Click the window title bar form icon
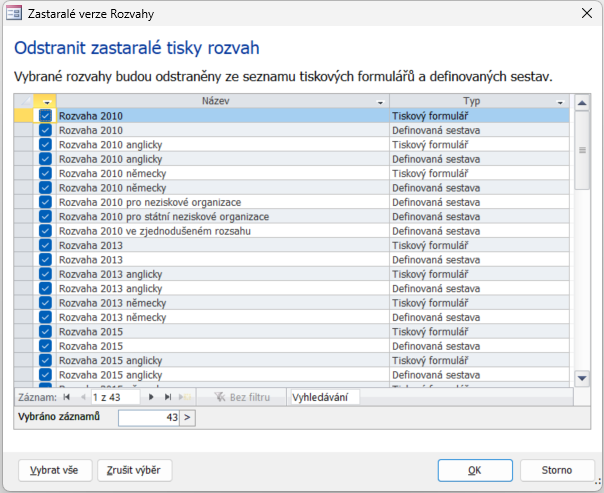 14,13
